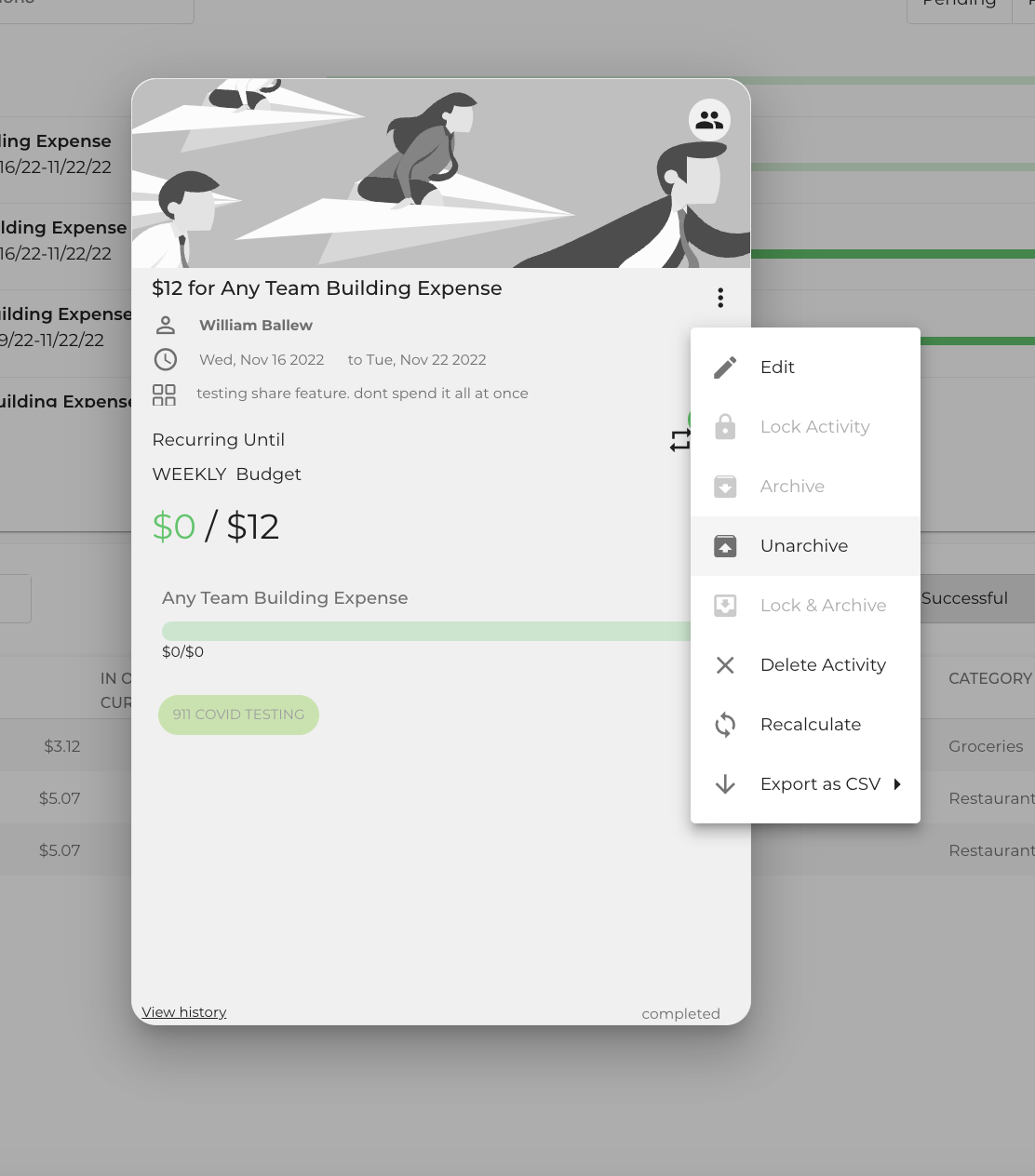Click the 'testing share feature' description text
This screenshot has height=1176, width=1035.
362,394
